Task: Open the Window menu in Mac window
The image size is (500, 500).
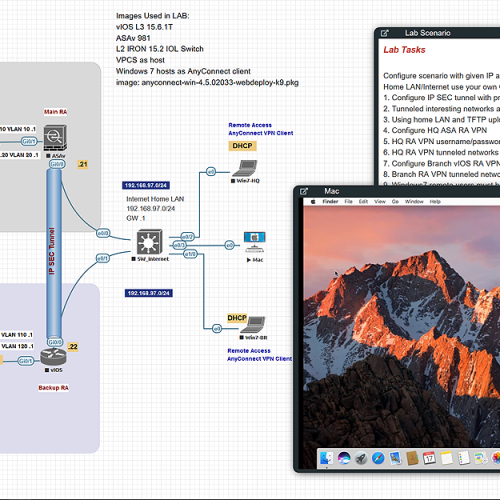Action: (x=414, y=202)
